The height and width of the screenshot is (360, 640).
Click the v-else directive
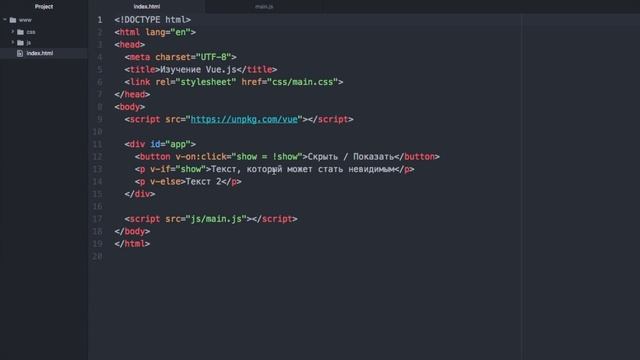[x=165, y=182]
